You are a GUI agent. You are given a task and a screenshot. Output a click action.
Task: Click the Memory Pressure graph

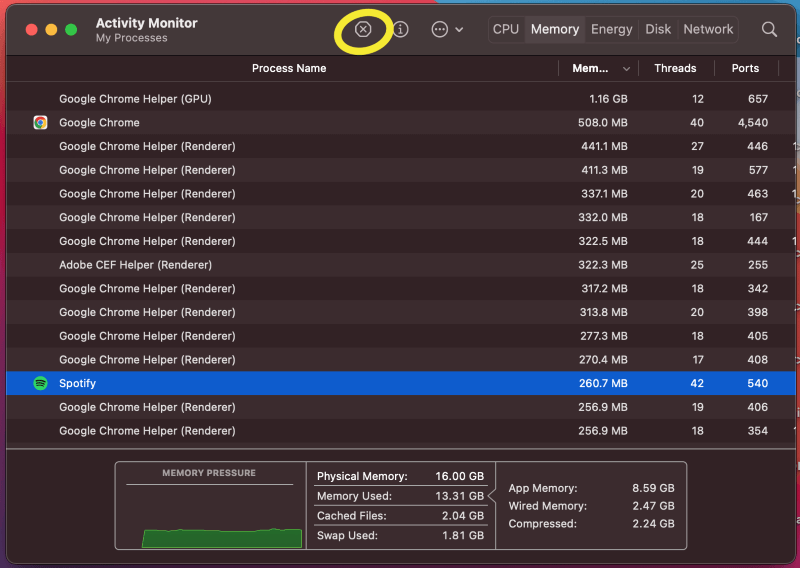click(209, 515)
